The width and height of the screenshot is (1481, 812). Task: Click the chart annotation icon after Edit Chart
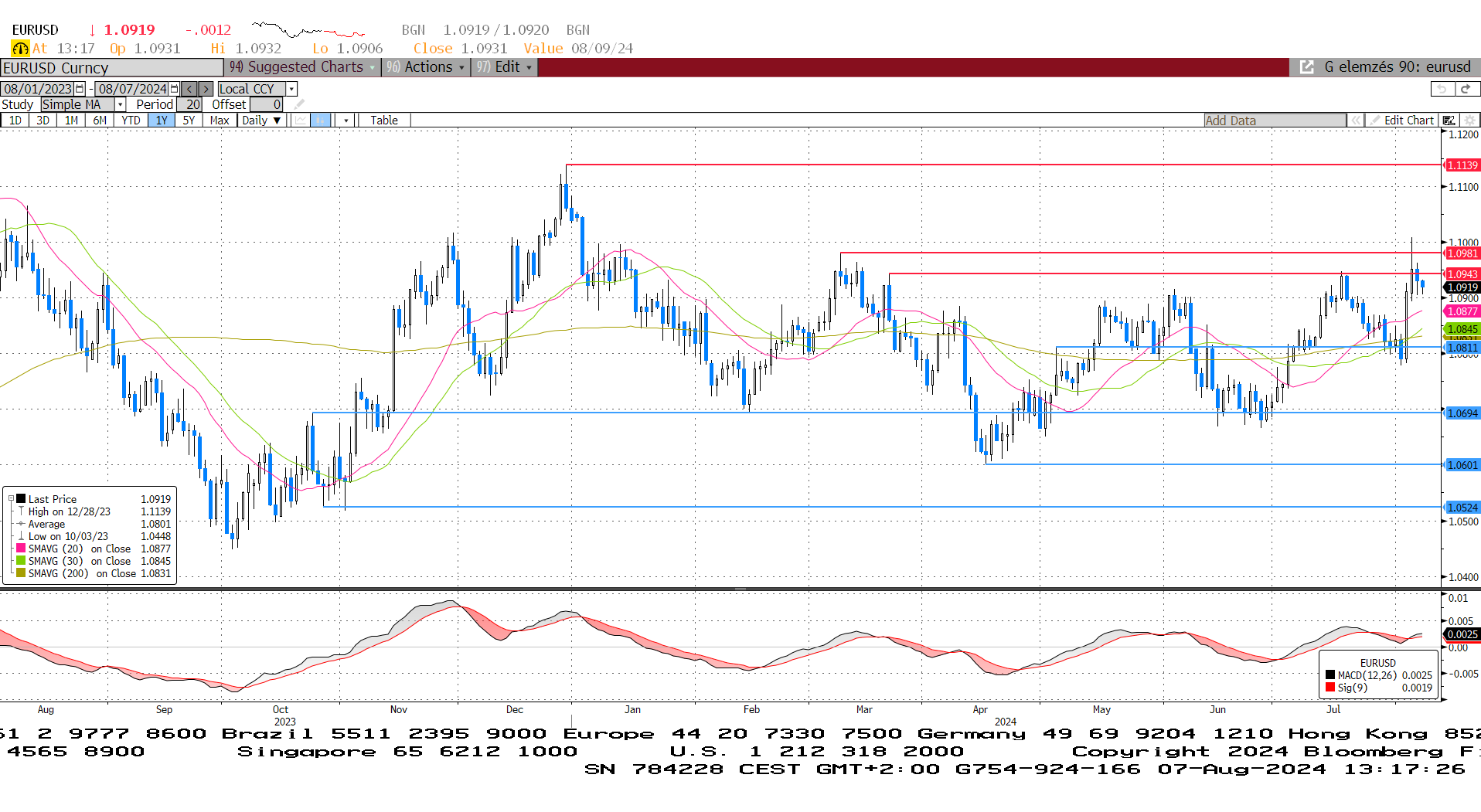click(x=1449, y=121)
